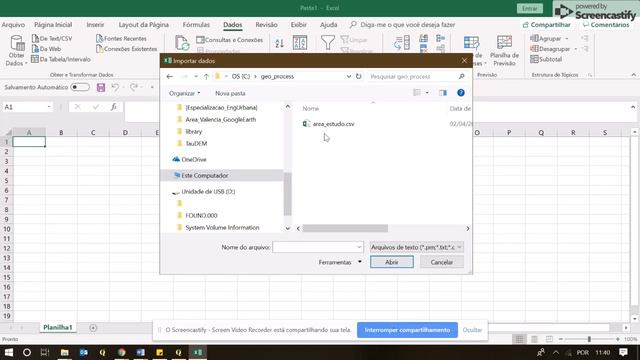This screenshot has height=360, width=640.
Task: Click the Compartilhar button
Action: (x=547, y=25)
